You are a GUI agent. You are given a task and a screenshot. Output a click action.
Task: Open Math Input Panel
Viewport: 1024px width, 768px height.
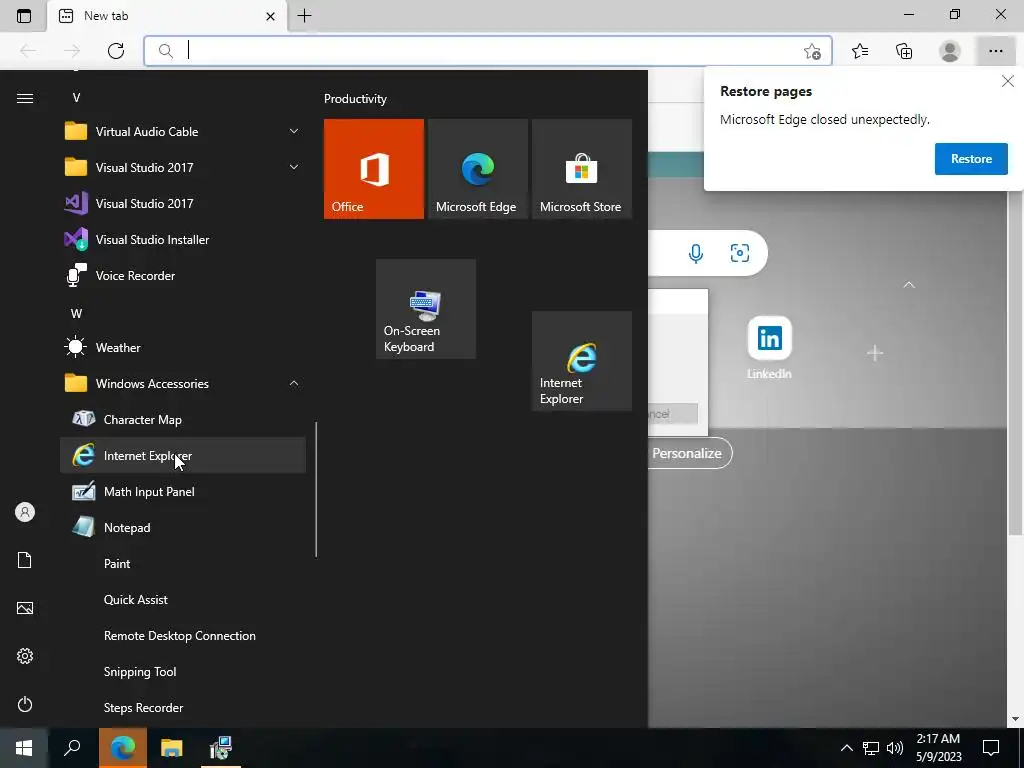pos(183,492)
